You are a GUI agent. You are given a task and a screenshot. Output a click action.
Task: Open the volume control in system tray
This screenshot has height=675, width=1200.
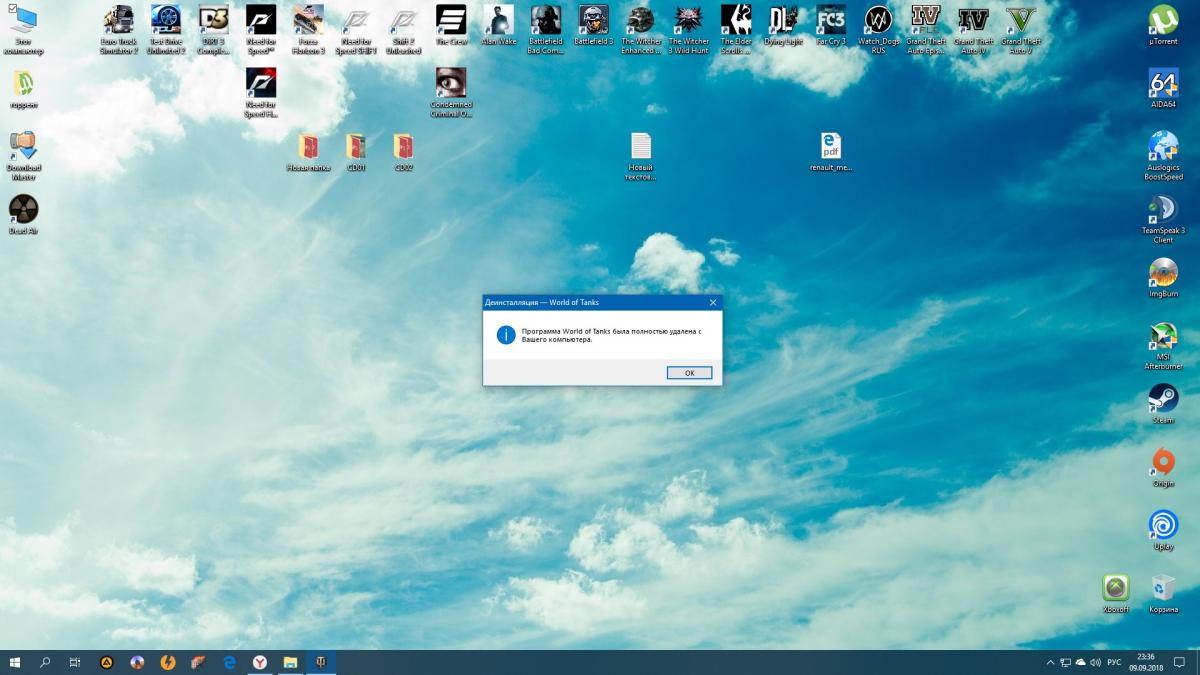tap(1095, 662)
